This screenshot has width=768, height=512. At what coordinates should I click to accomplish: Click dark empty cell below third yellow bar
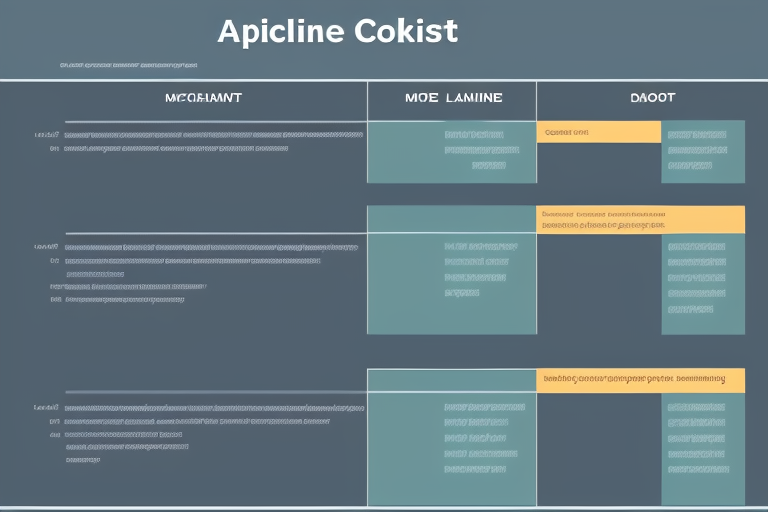point(598,448)
